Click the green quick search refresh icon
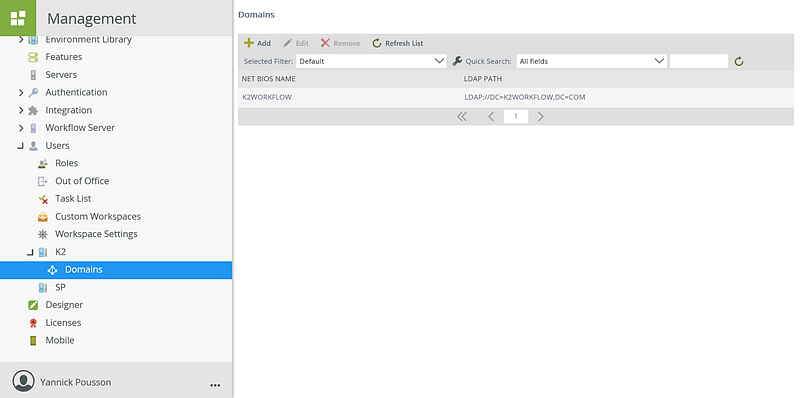Viewport: 800px width, 398px height. (739, 62)
